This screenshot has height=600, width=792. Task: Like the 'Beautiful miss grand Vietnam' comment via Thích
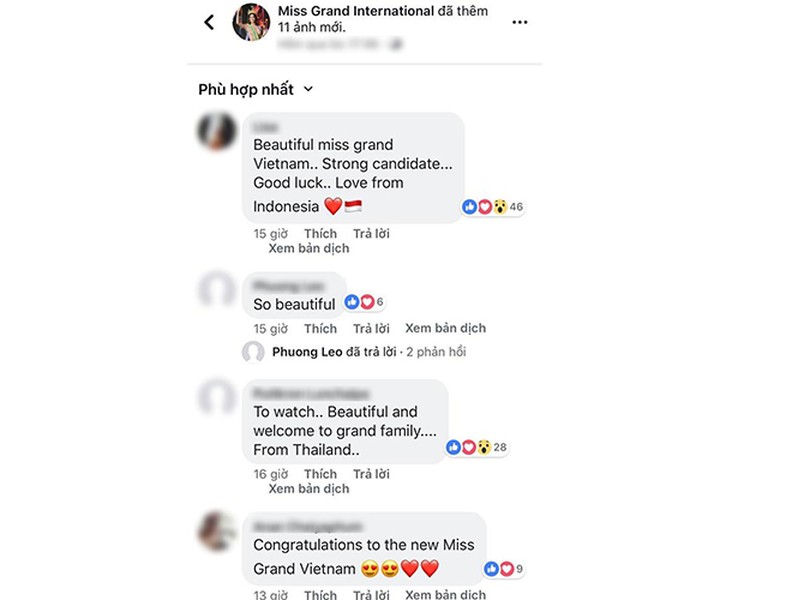(320, 233)
